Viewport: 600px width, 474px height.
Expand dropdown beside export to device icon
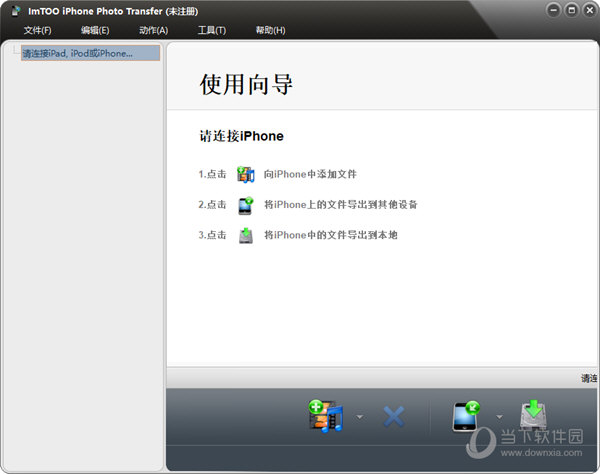499,417
